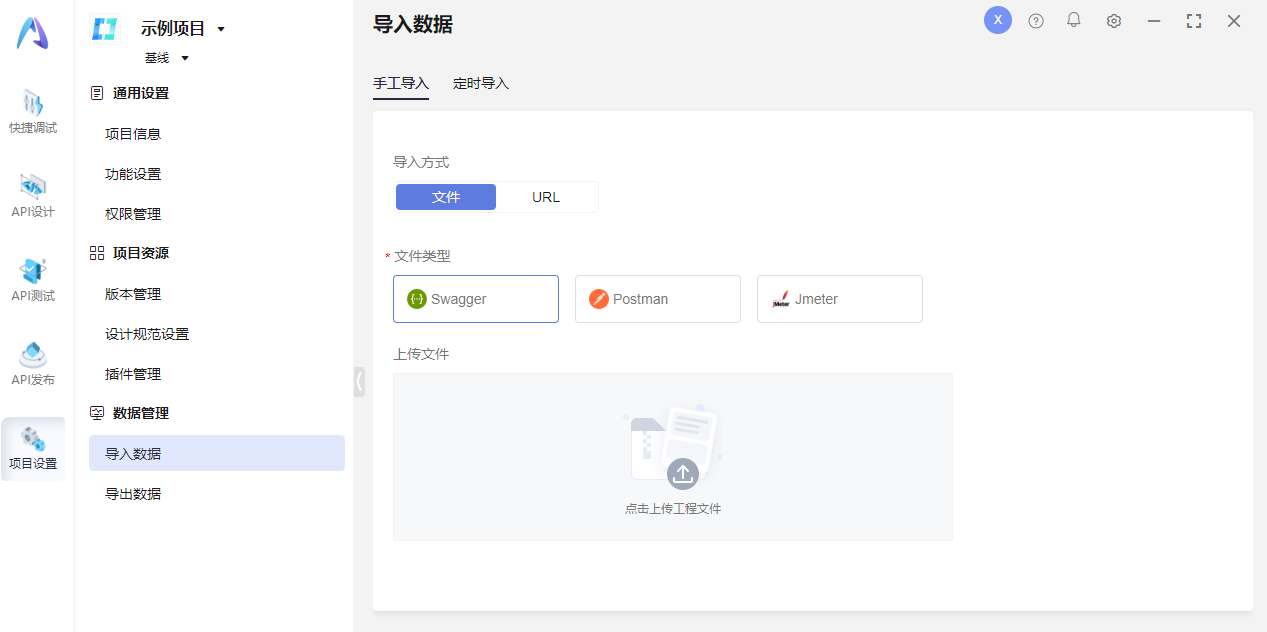The image size is (1267, 632).
Task: Open the settings gear icon
Action: pyautogui.click(x=1114, y=21)
